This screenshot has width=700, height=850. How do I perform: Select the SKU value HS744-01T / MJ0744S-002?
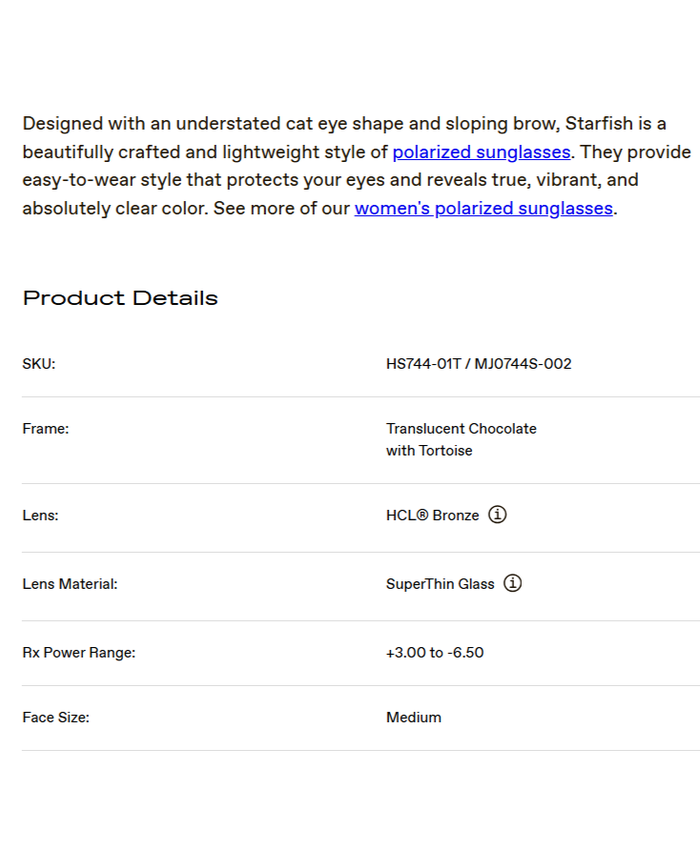(478, 364)
